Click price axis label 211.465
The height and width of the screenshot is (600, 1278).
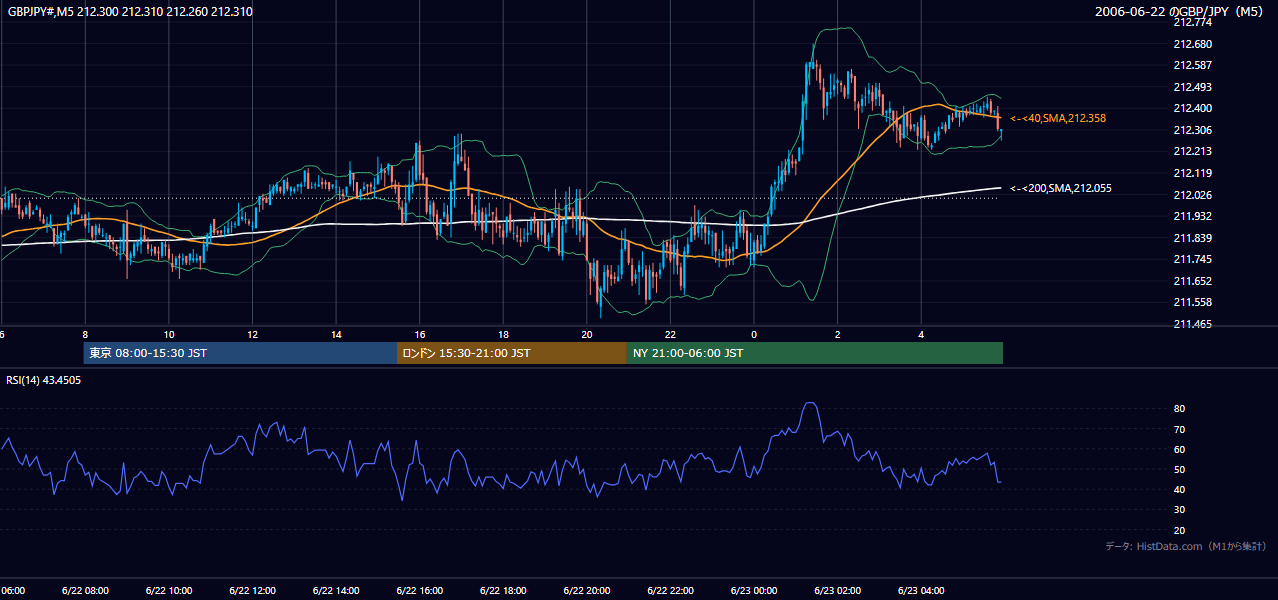[1191, 324]
